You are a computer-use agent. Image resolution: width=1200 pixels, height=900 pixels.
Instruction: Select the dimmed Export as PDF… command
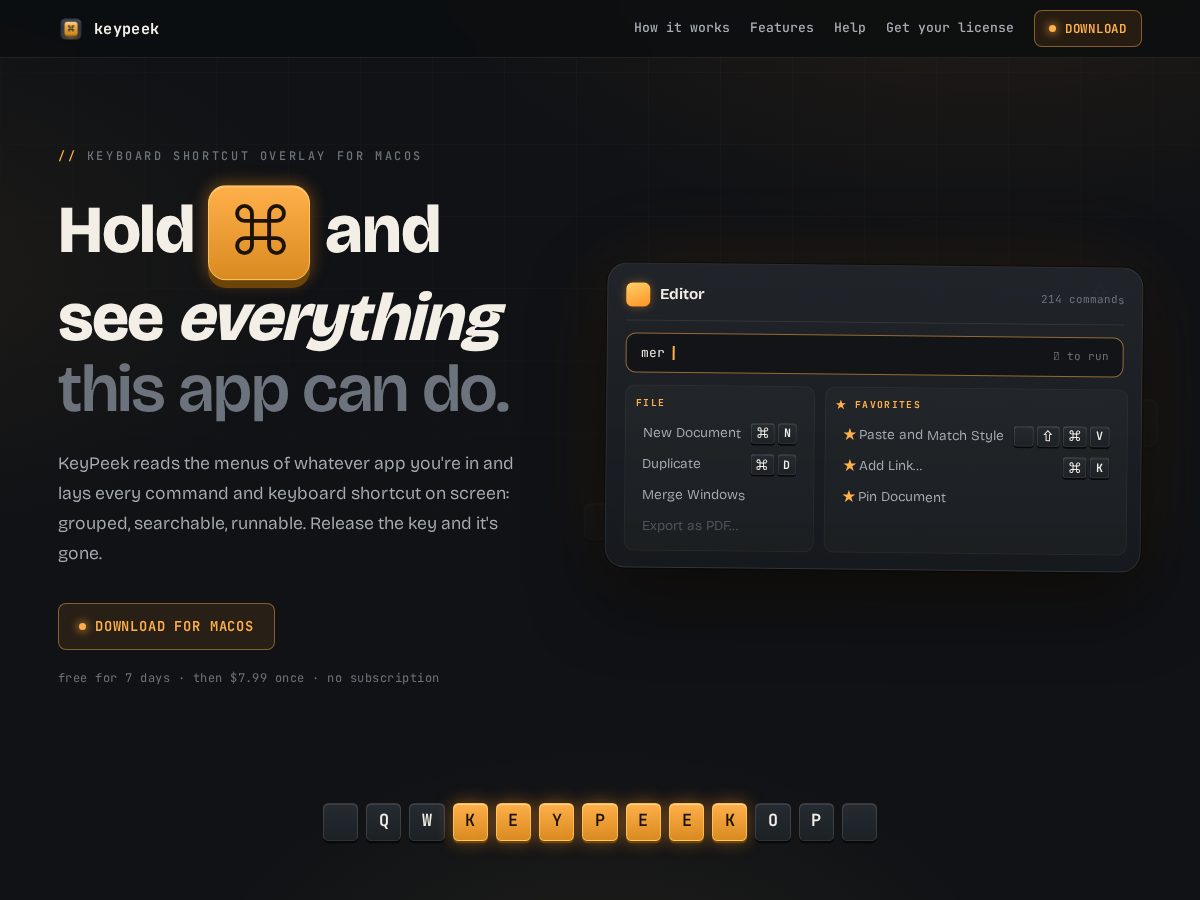690,526
